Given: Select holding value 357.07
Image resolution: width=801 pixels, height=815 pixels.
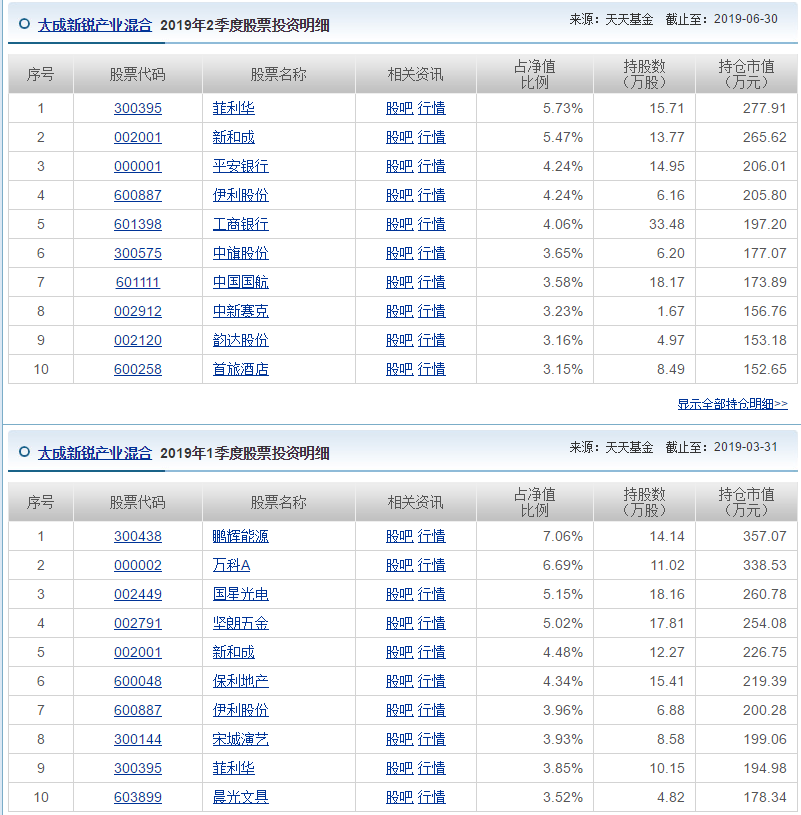Looking at the screenshot, I should (x=764, y=536).
